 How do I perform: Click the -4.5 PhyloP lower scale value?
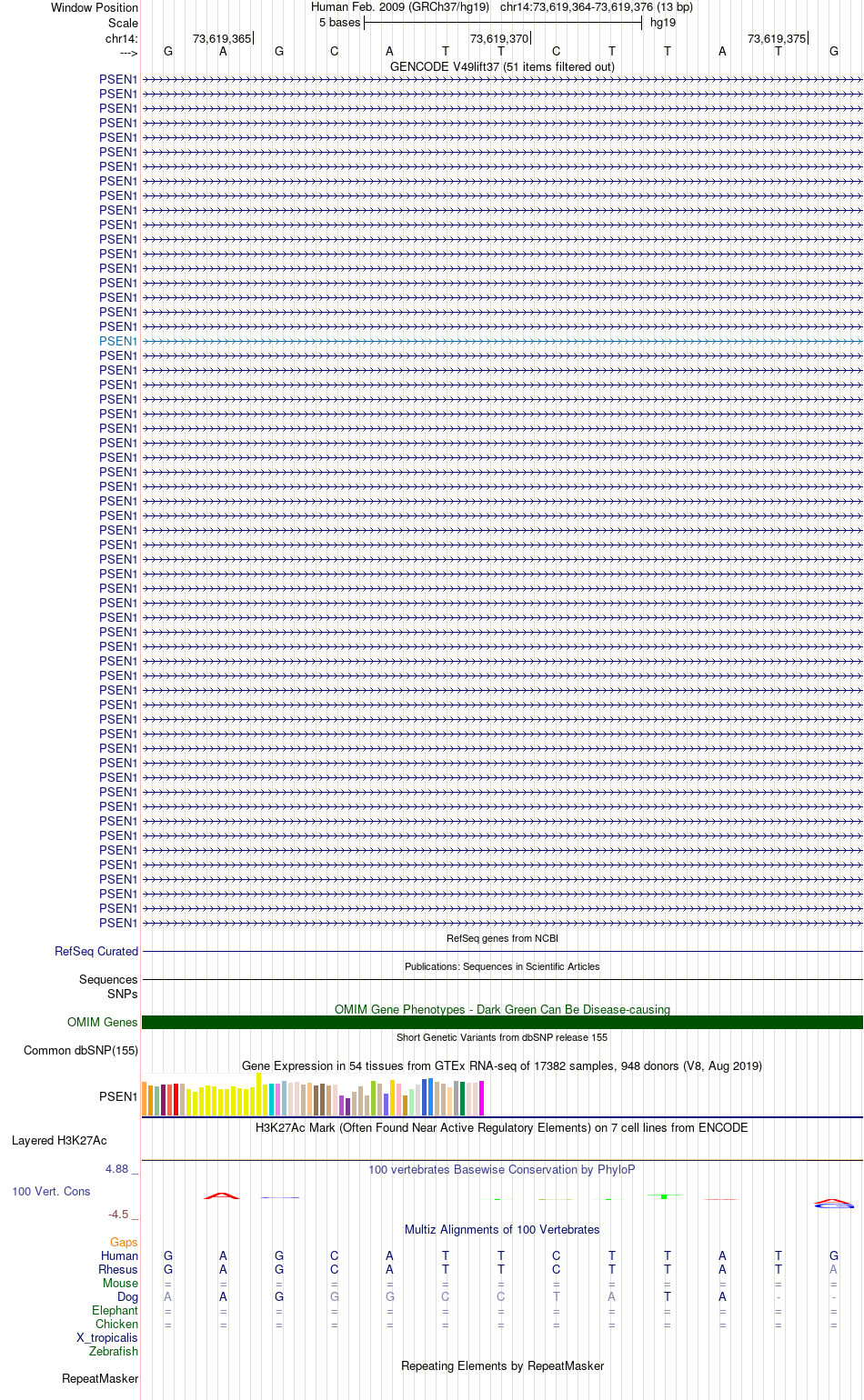(119, 1215)
